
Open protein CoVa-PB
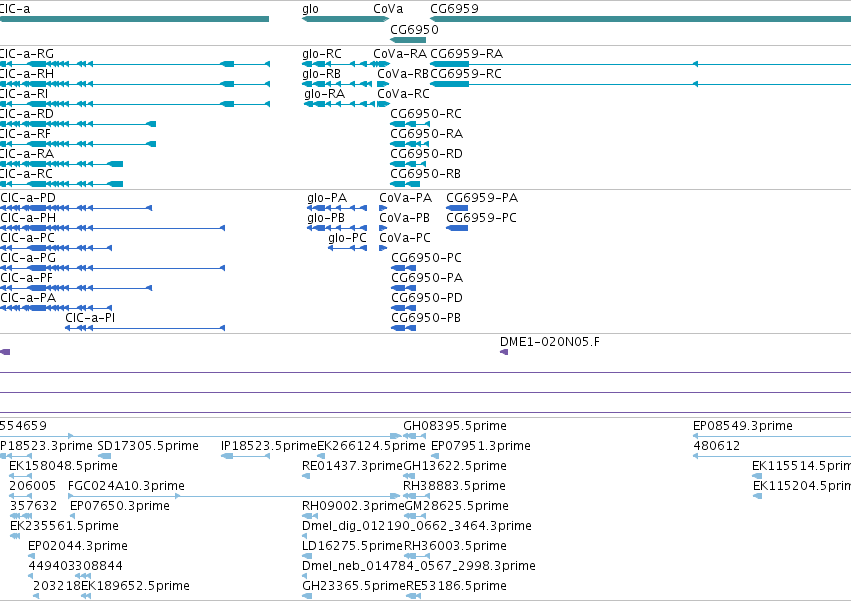tap(383, 228)
